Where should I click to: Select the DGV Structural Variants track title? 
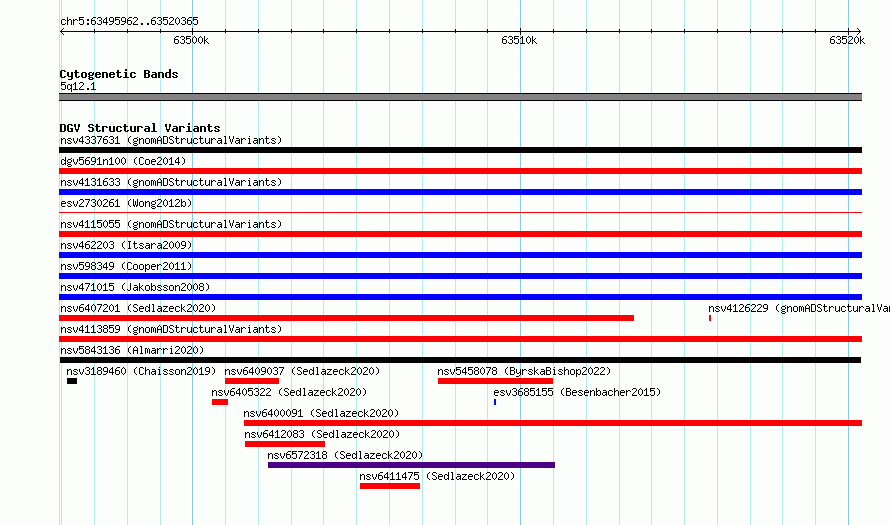(x=140, y=128)
